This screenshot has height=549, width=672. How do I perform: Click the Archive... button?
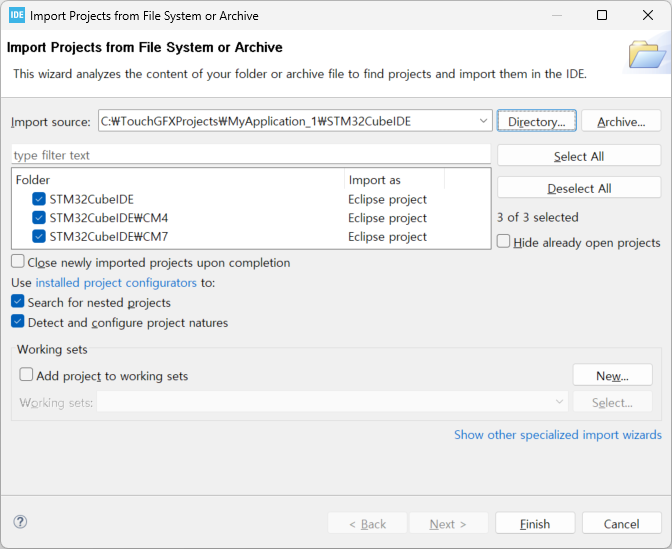tap(621, 121)
